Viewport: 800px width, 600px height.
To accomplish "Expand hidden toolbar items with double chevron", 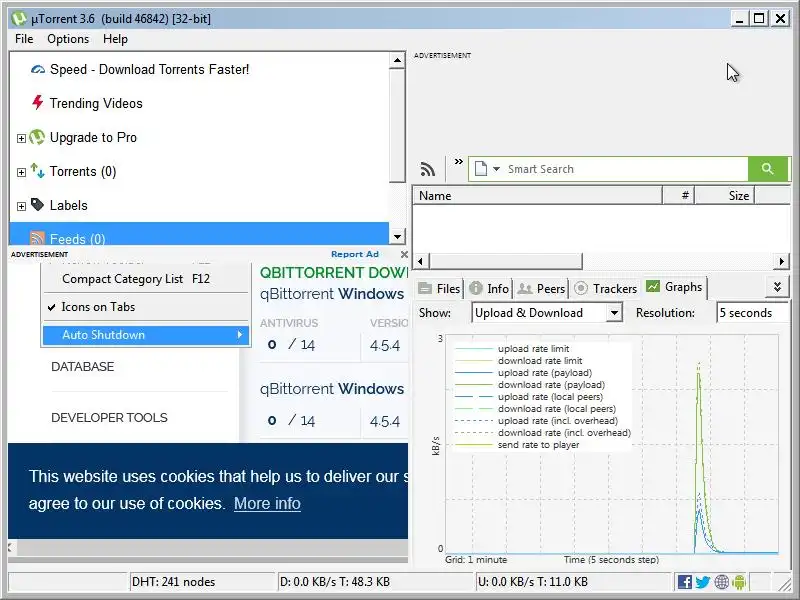I will [x=458, y=162].
